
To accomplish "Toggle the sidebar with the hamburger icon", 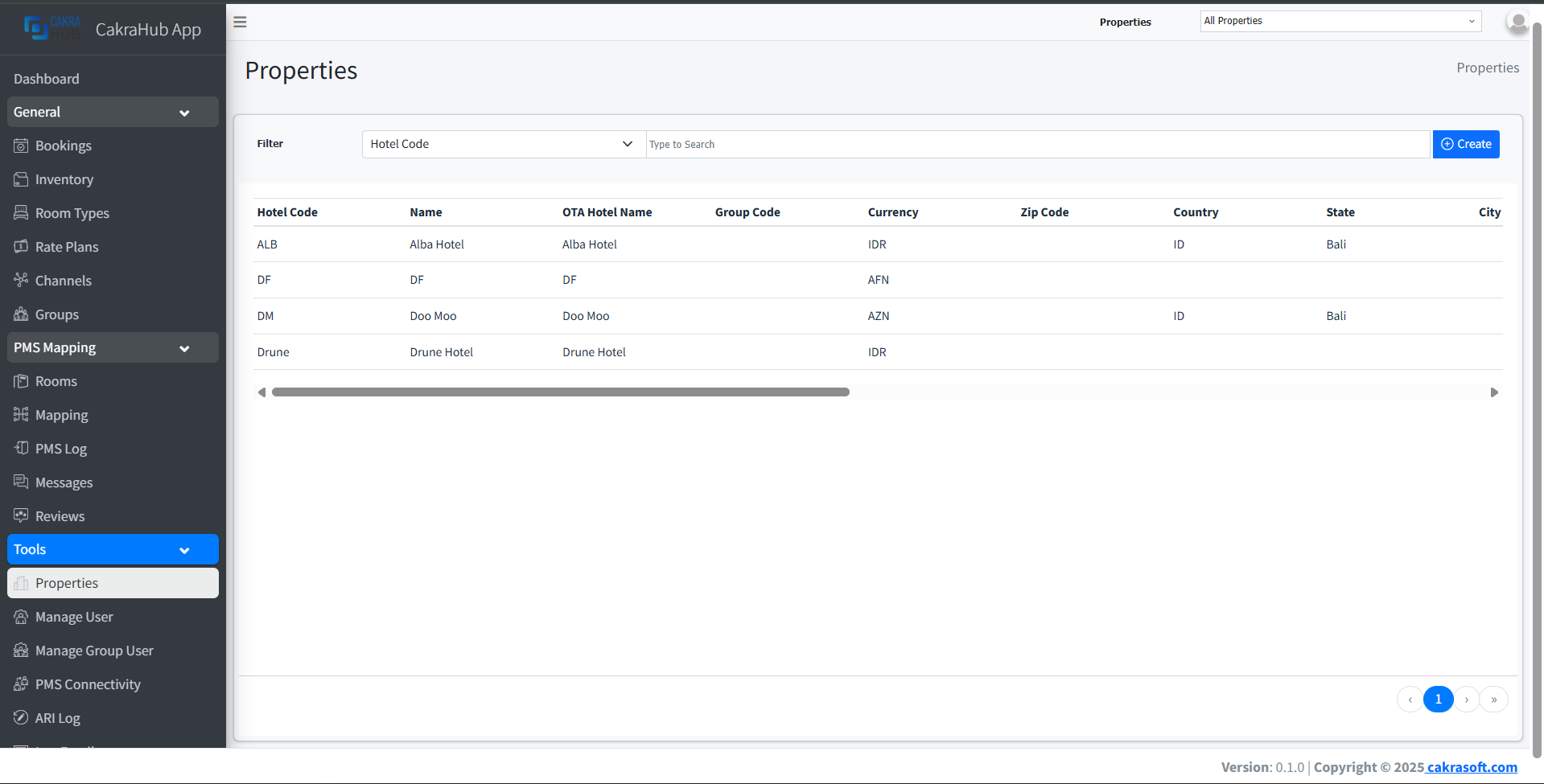I will pos(239,22).
